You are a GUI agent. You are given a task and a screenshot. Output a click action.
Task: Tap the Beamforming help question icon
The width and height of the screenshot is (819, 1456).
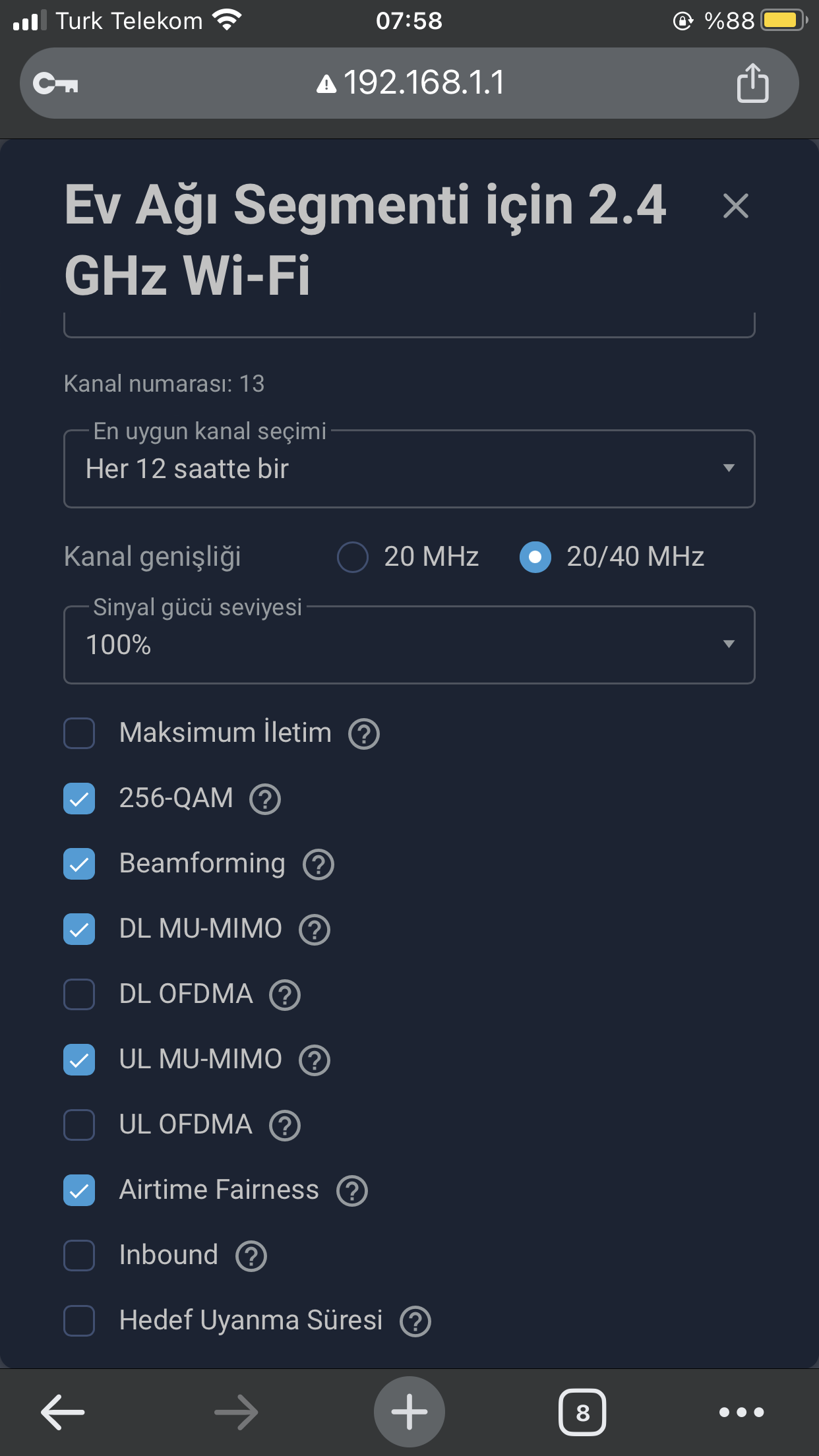[318, 864]
